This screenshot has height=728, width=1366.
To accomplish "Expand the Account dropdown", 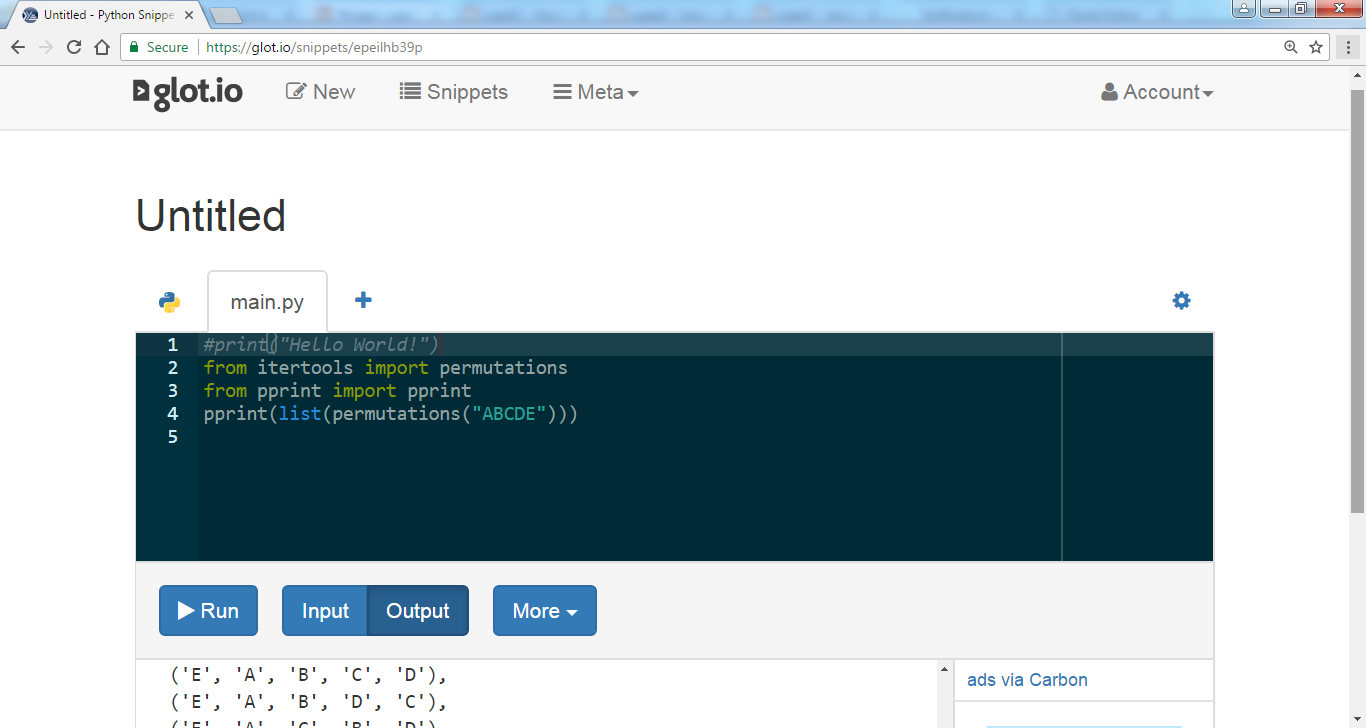I will [1157, 91].
